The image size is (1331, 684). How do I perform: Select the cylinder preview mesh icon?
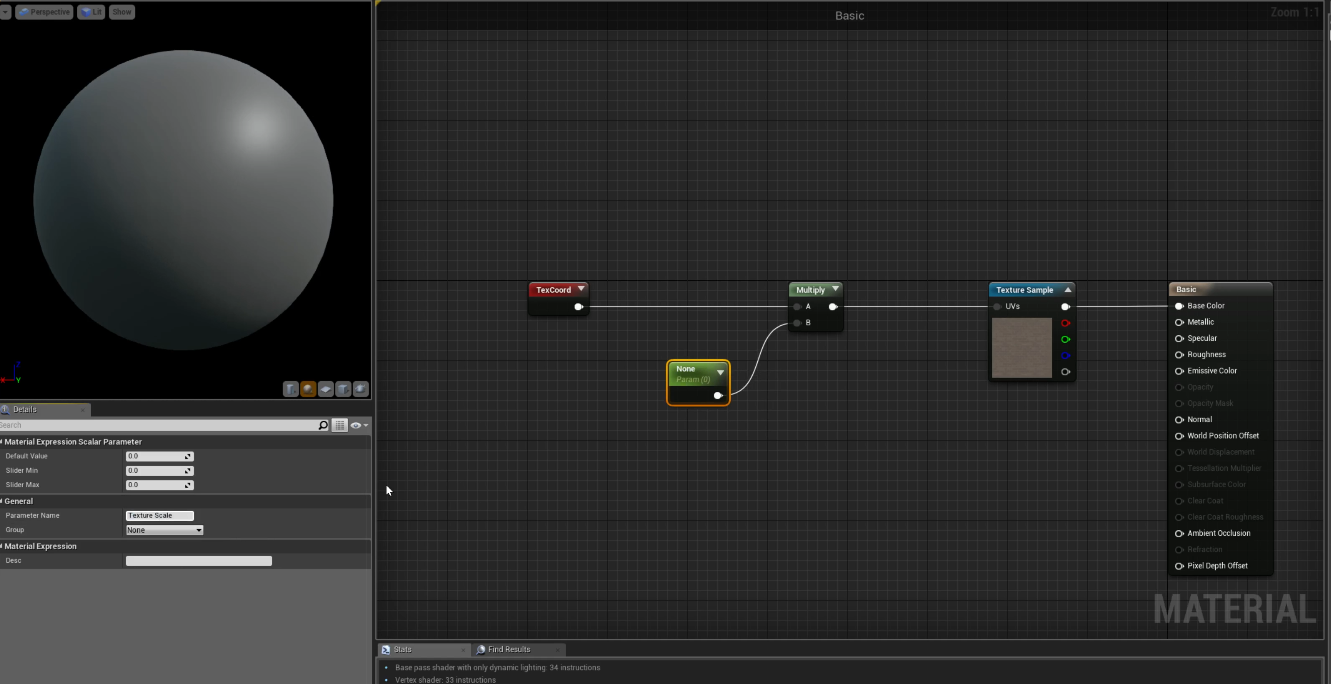(x=291, y=389)
